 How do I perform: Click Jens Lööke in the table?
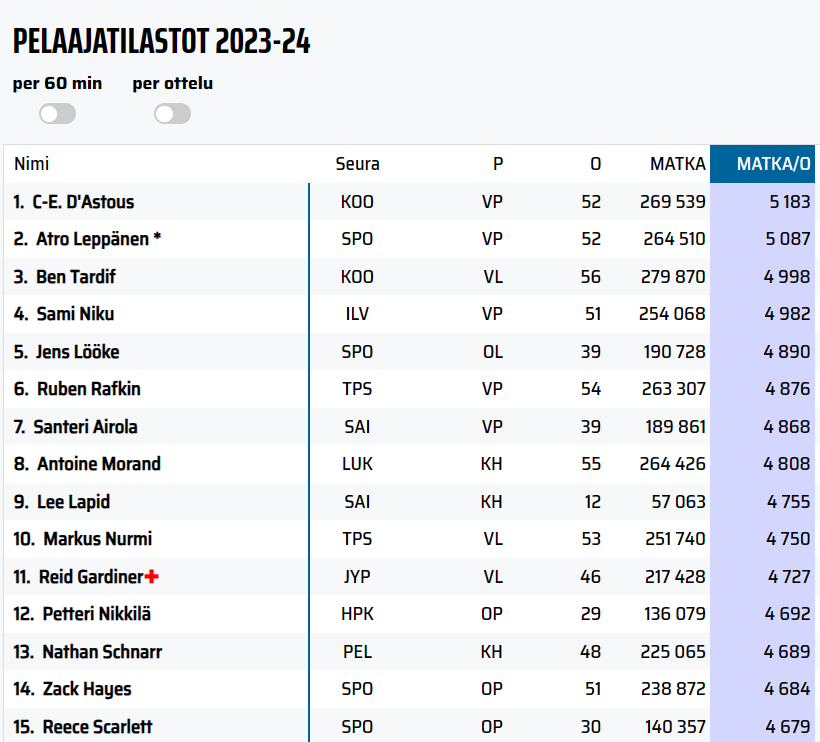(x=78, y=352)
